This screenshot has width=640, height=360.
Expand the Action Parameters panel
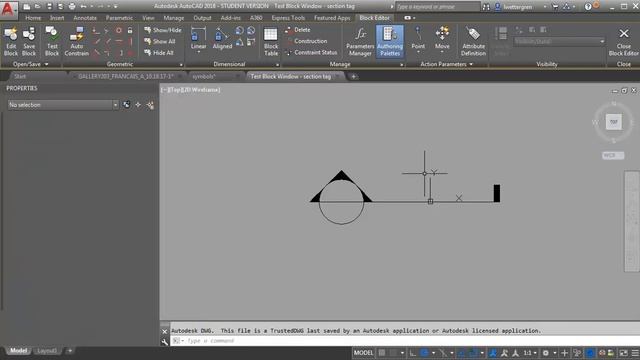click(x=446, y=64)
